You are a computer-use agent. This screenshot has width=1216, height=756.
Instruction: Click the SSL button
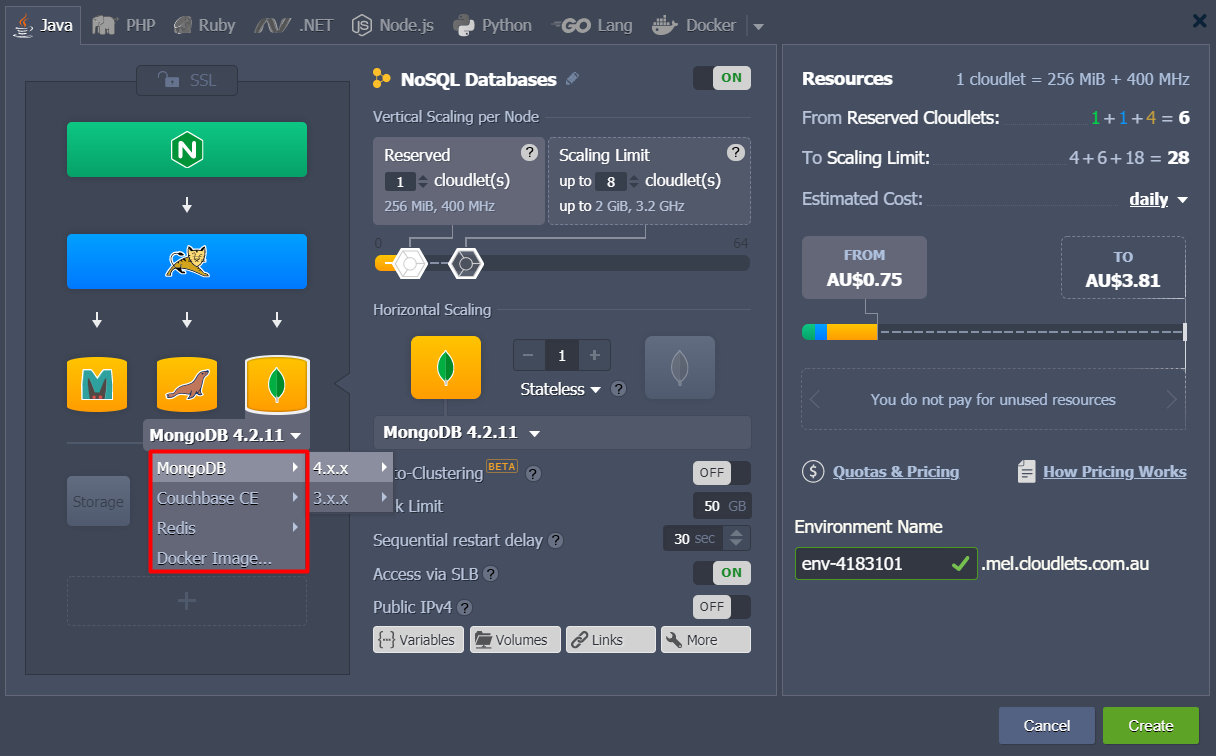(187, 80)
